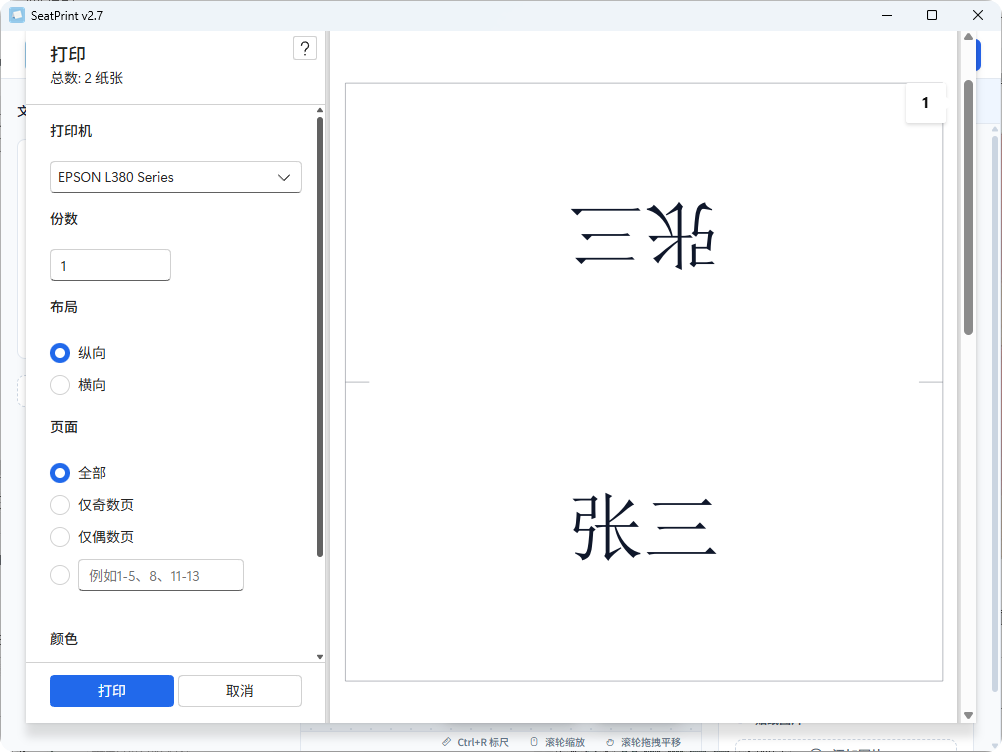Click the copies field showing 1

pos(111,265)
